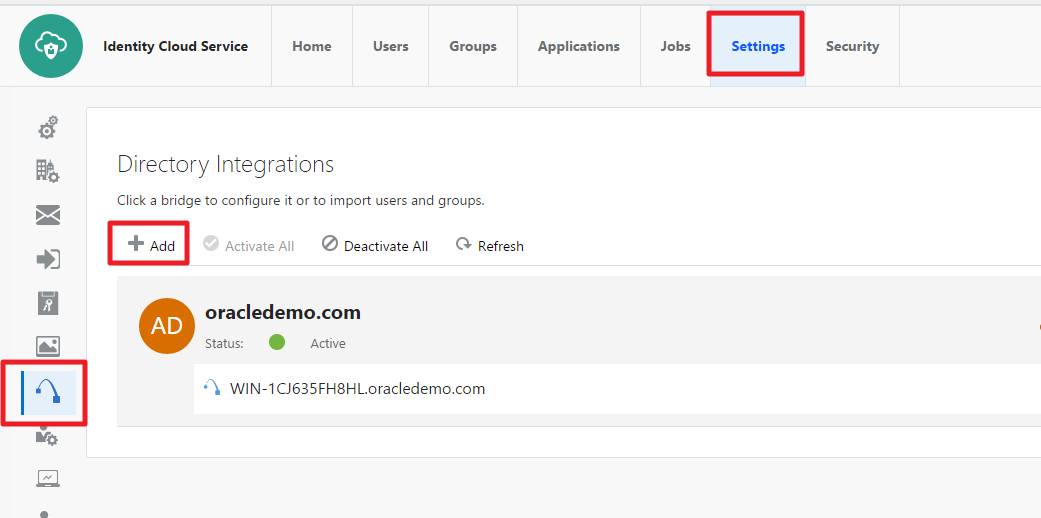Open notifications envelope icon in sidebar
The width and height of the screenshot is (1041, 518).
coord(48,215)
